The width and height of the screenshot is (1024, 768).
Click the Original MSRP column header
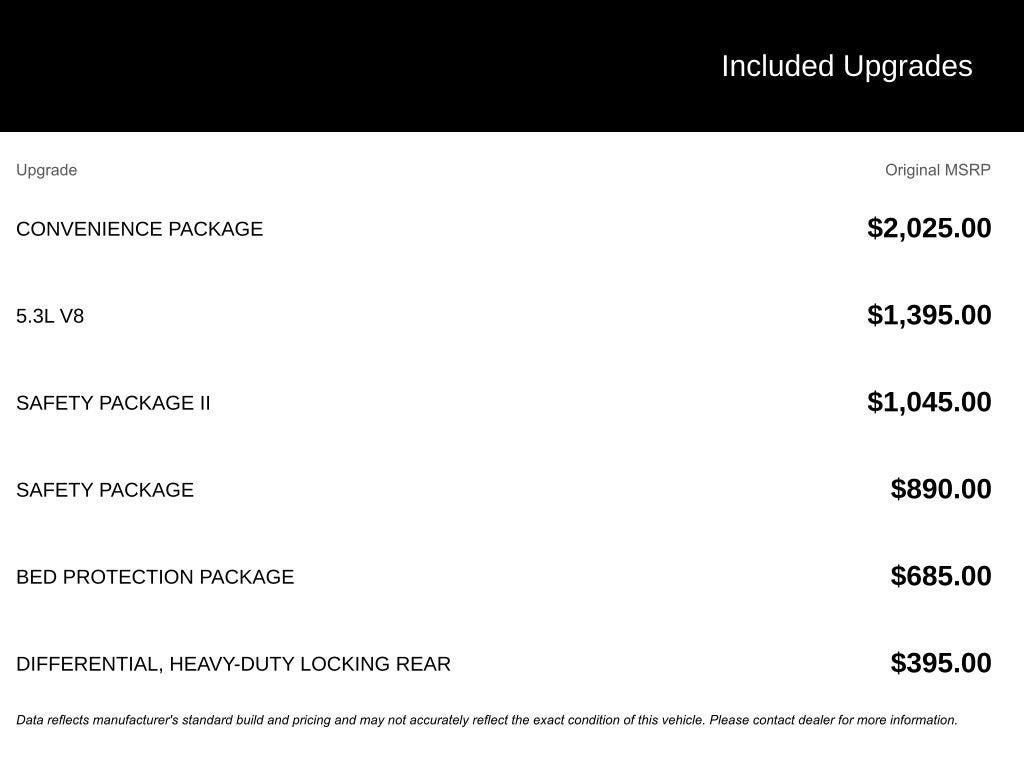[x=937, y=170]
